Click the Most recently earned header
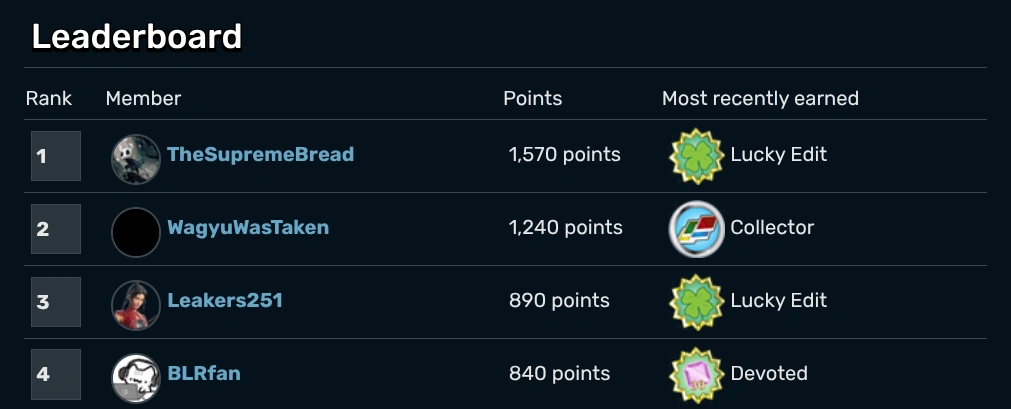Image resolution: width=1011 pixels, height=409 pixels. pos(760,99)
